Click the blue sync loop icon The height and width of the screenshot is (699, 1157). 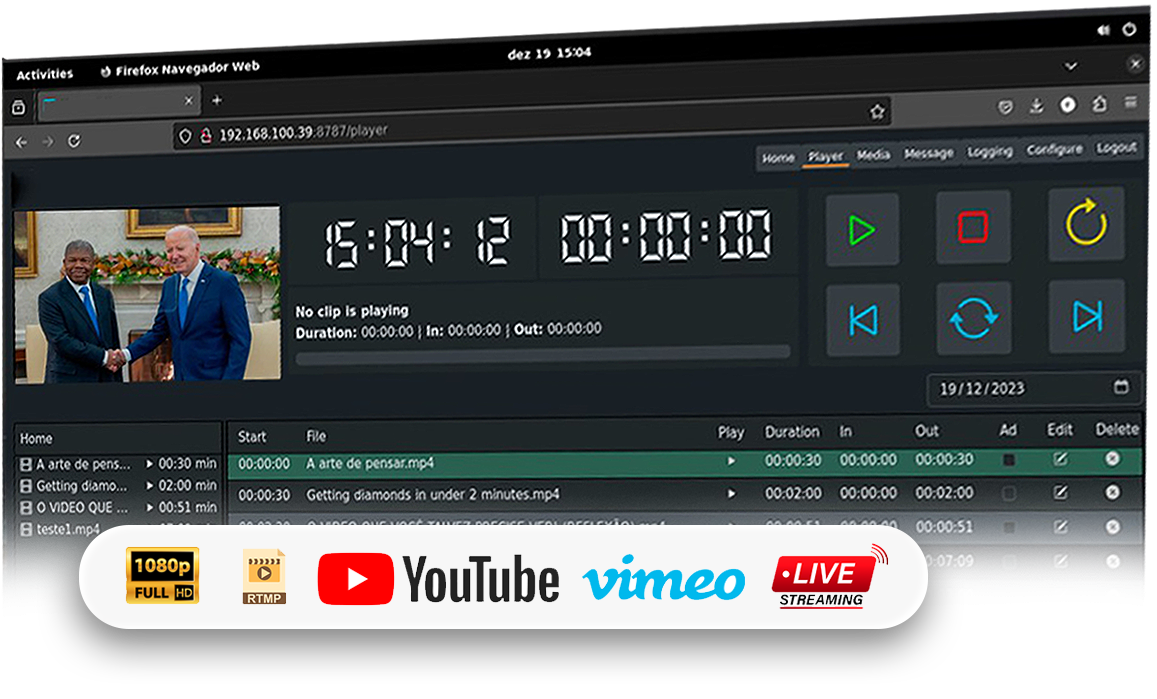point(973,319)
